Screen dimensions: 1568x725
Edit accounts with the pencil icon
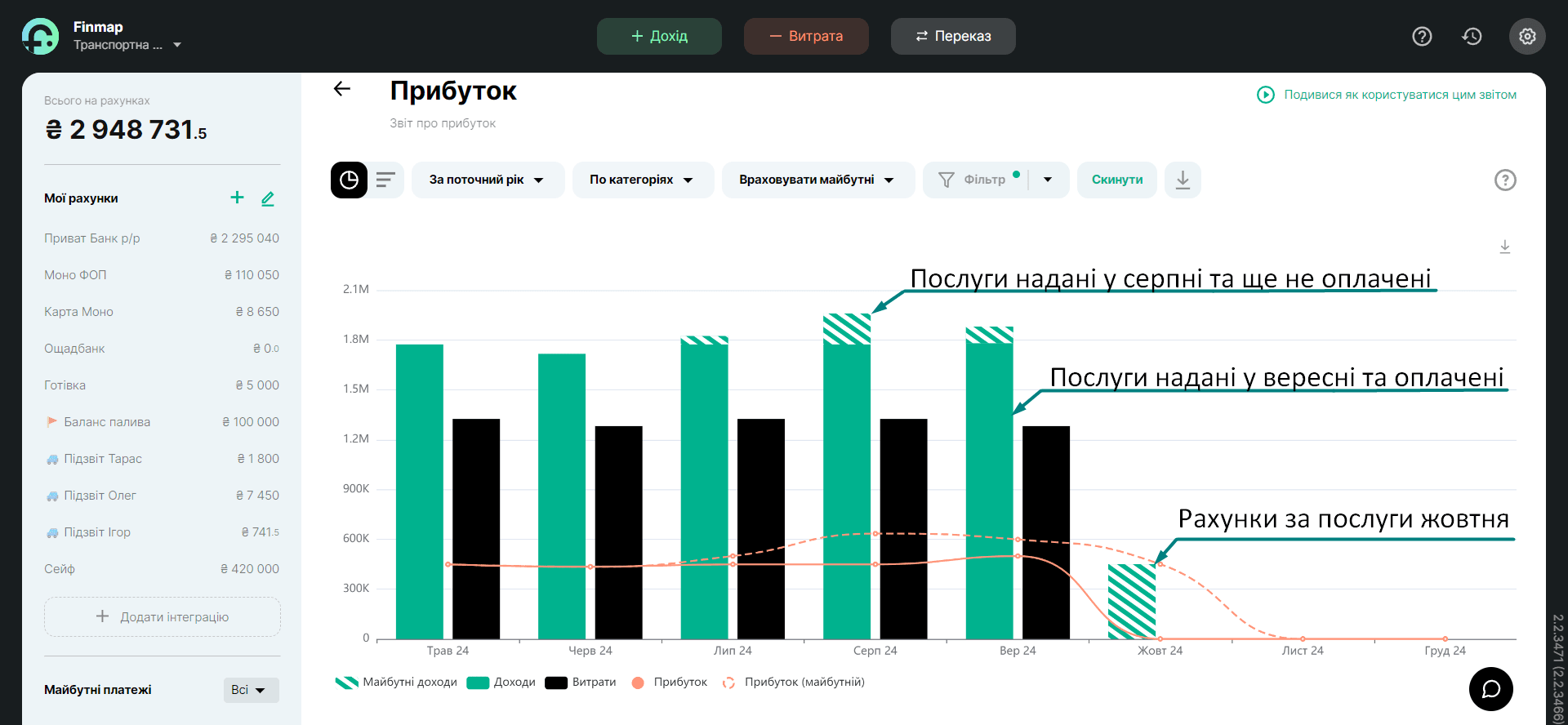coord(268,198)
